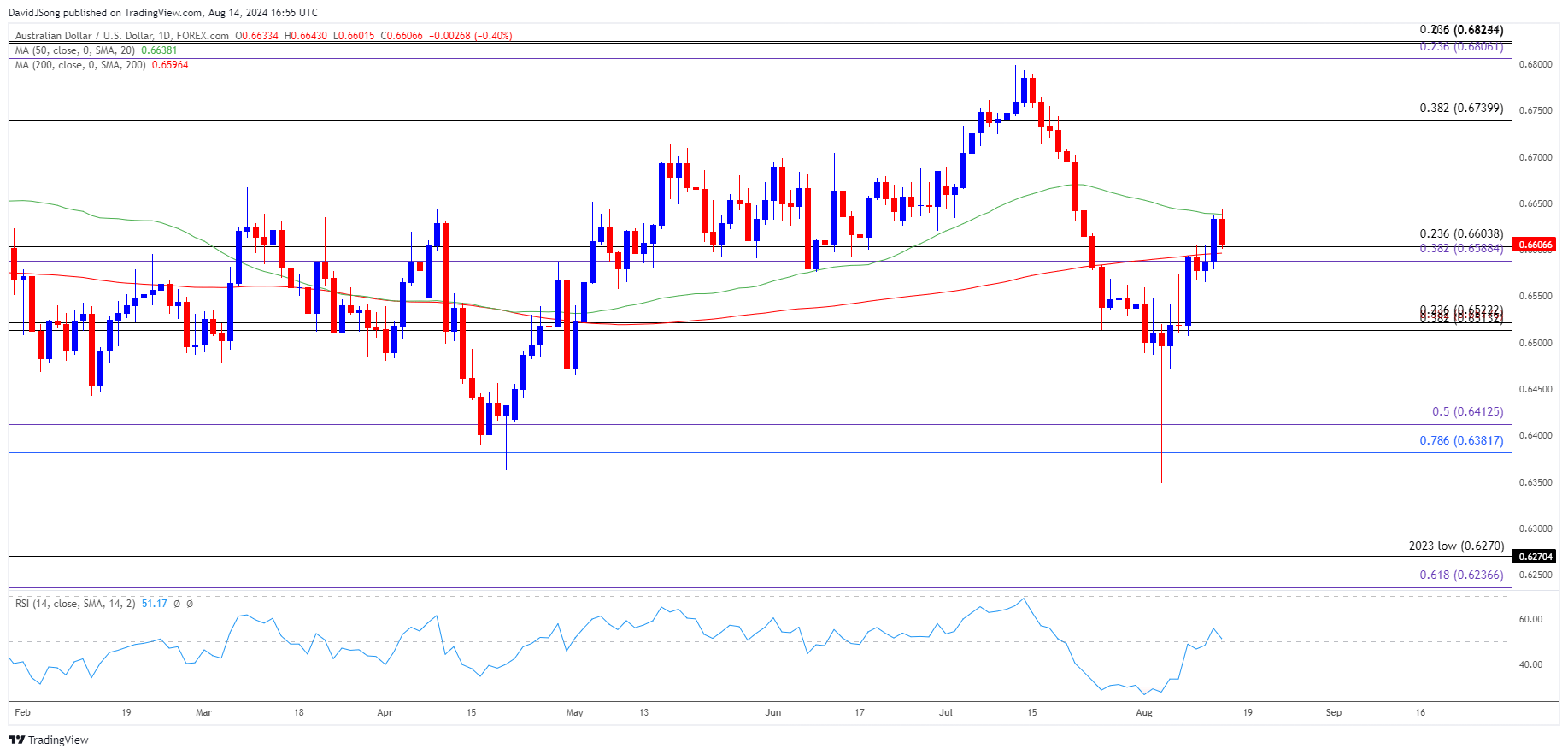Click the low price L0.66015
Screen dimensions: 1568x755
pyautogui.click(x=354, y=36)
